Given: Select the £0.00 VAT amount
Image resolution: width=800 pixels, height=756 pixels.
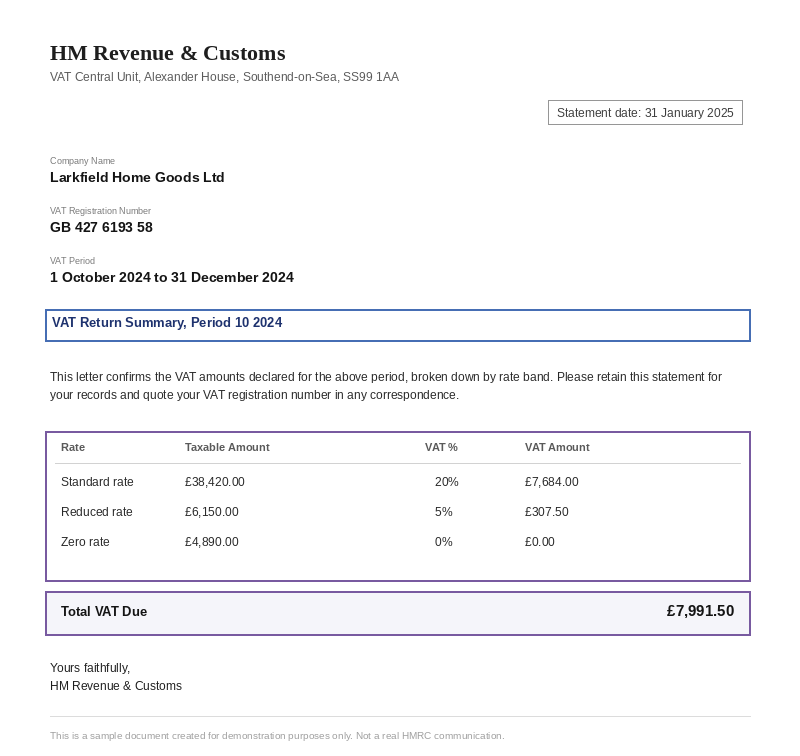Looking at the screenshot, I should [x=539, y=542].
